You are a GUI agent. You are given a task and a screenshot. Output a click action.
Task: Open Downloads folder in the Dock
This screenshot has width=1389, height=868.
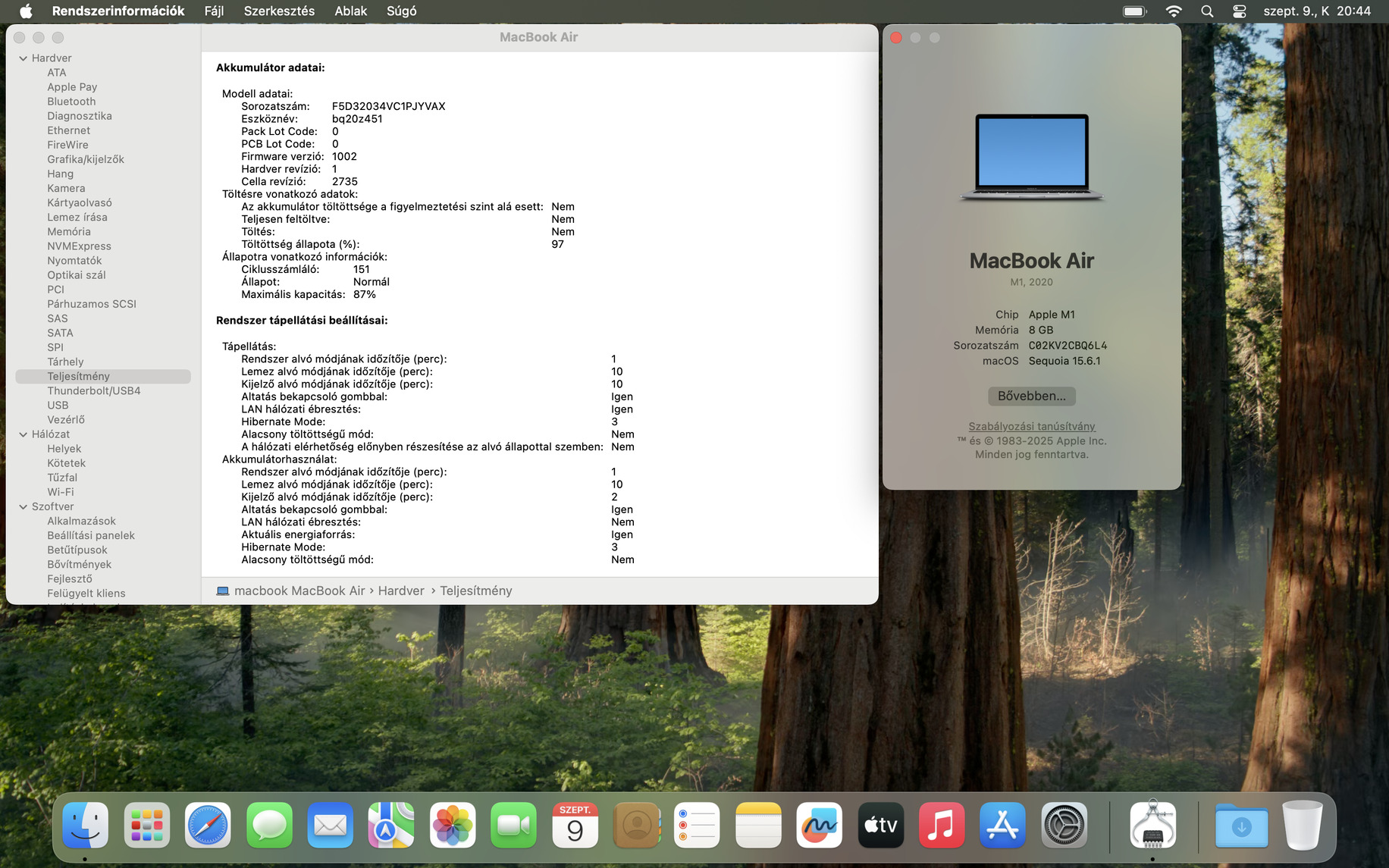1241,825
